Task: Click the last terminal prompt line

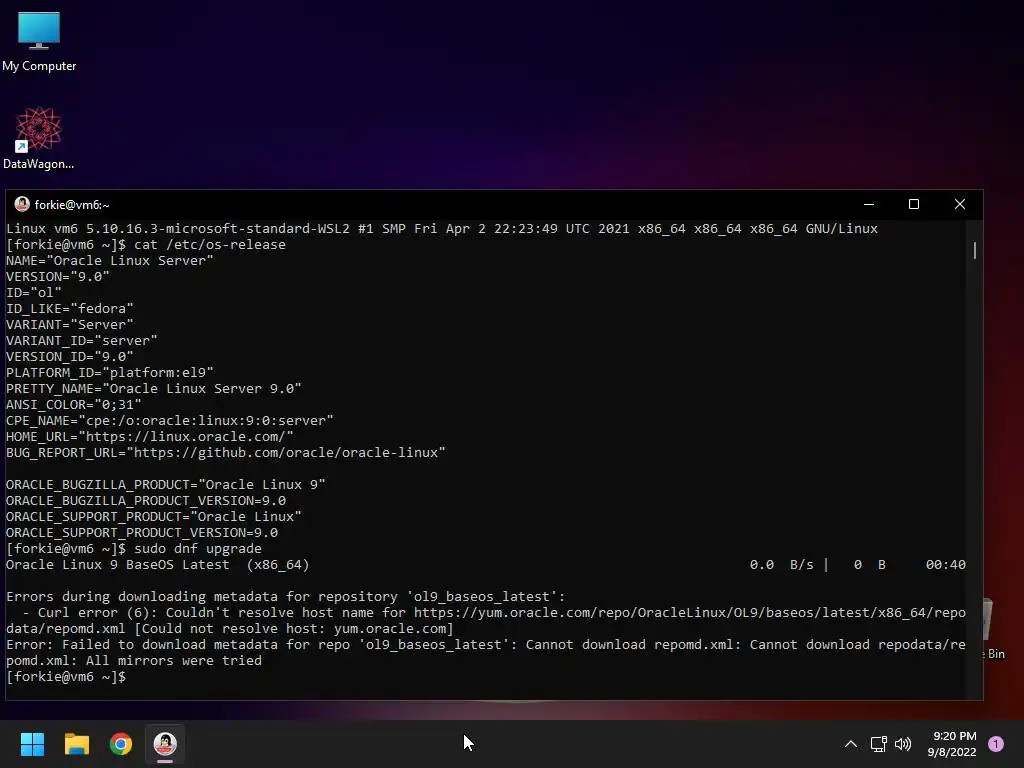Action: [x=66, y=677]
